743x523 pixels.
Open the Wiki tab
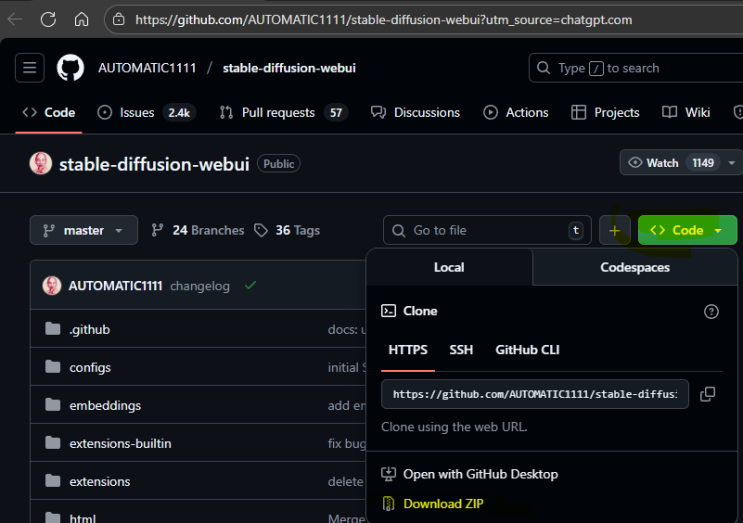pyautogui.click(x=686, y=112)
